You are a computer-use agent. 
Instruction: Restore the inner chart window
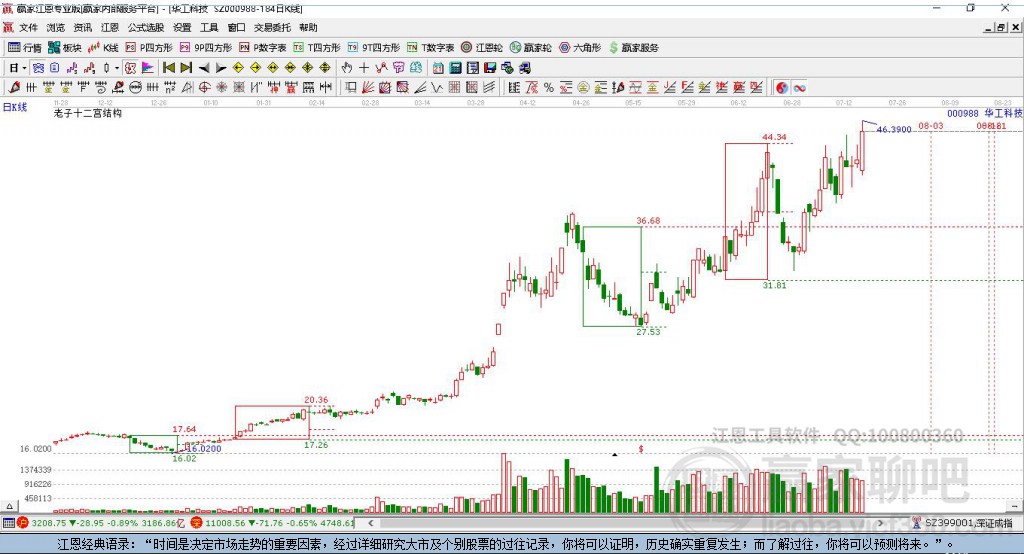[x=1001, y=27]
